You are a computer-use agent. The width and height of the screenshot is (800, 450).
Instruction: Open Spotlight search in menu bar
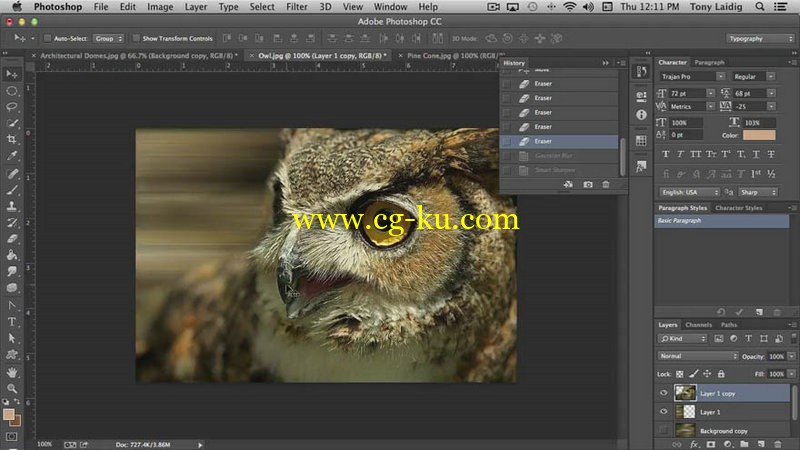click(x=760, y=7)
